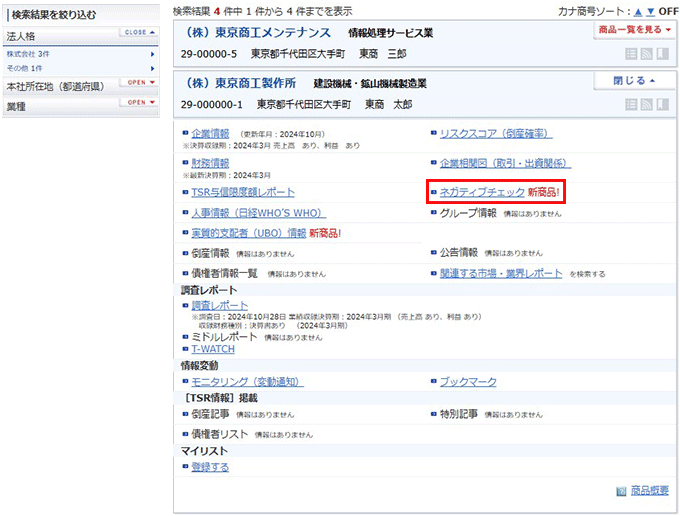
Task: Open 企業情報 link
Action: tap(210, 134)
